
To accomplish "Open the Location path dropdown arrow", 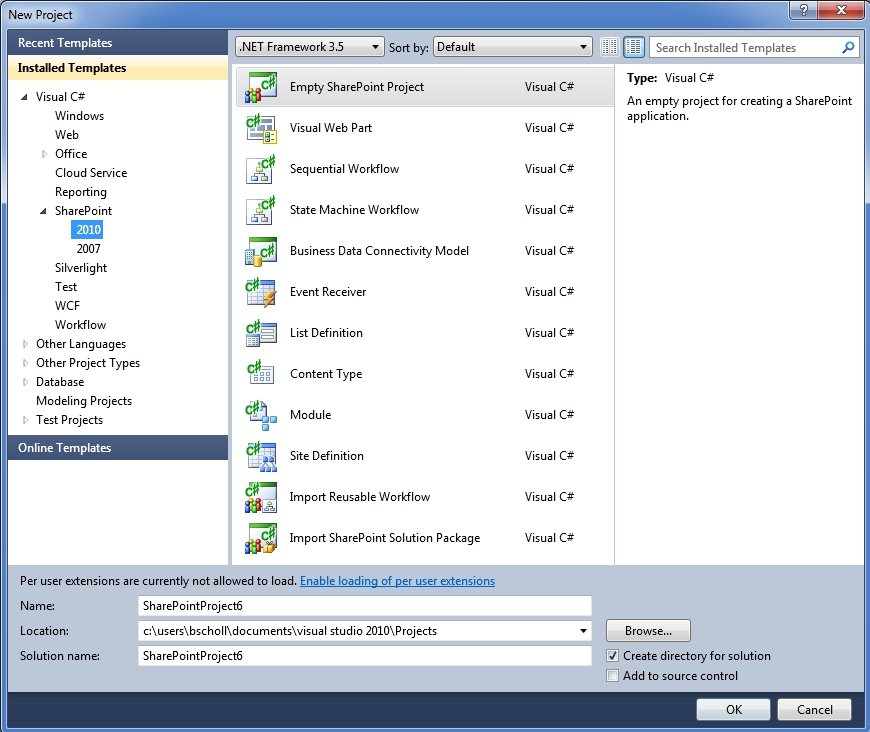I will (x=583, y=631).
